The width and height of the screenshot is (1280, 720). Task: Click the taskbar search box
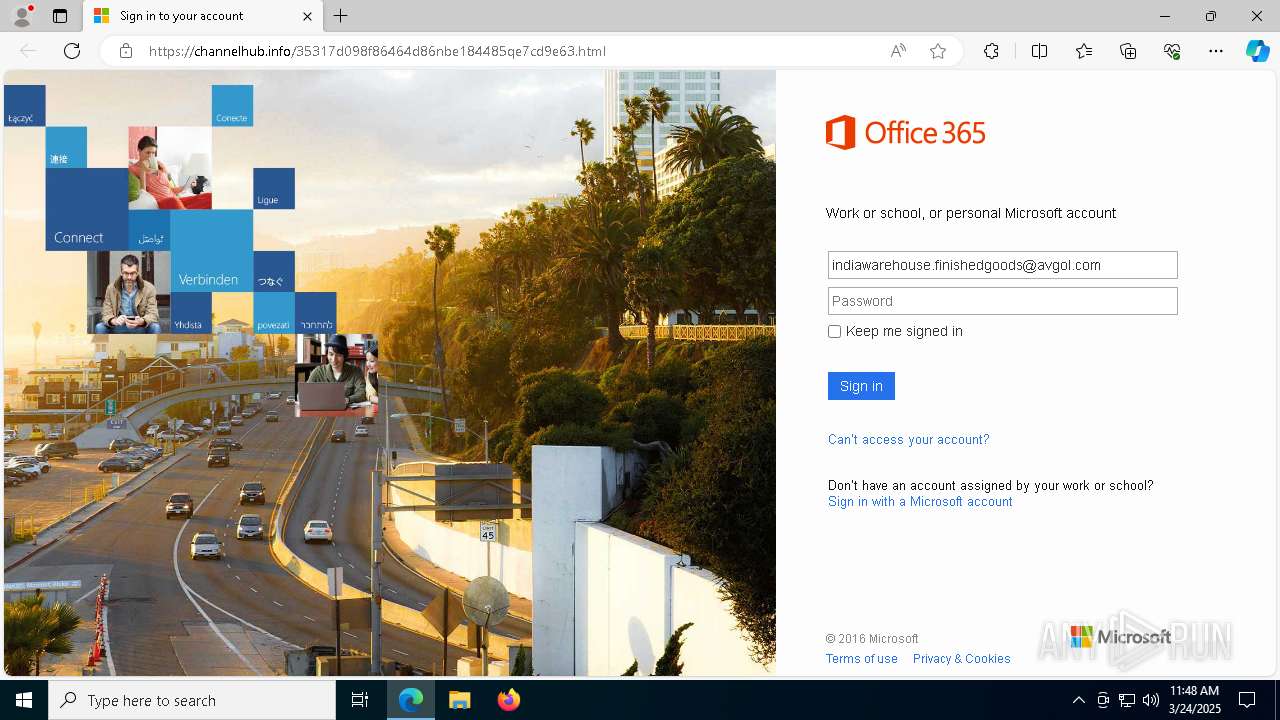click(192, 700)
